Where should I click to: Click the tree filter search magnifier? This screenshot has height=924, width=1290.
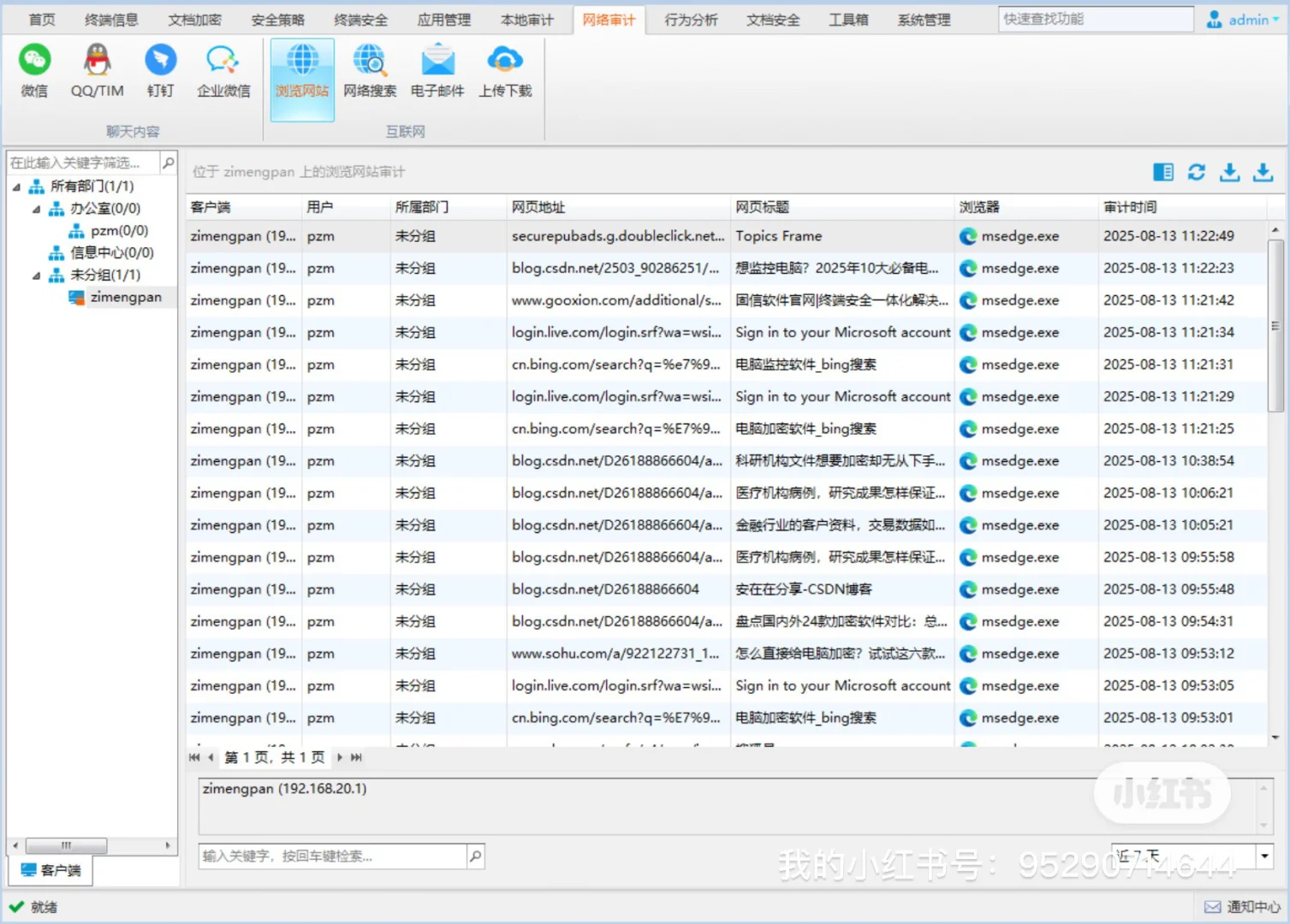[x=169, y=163]
